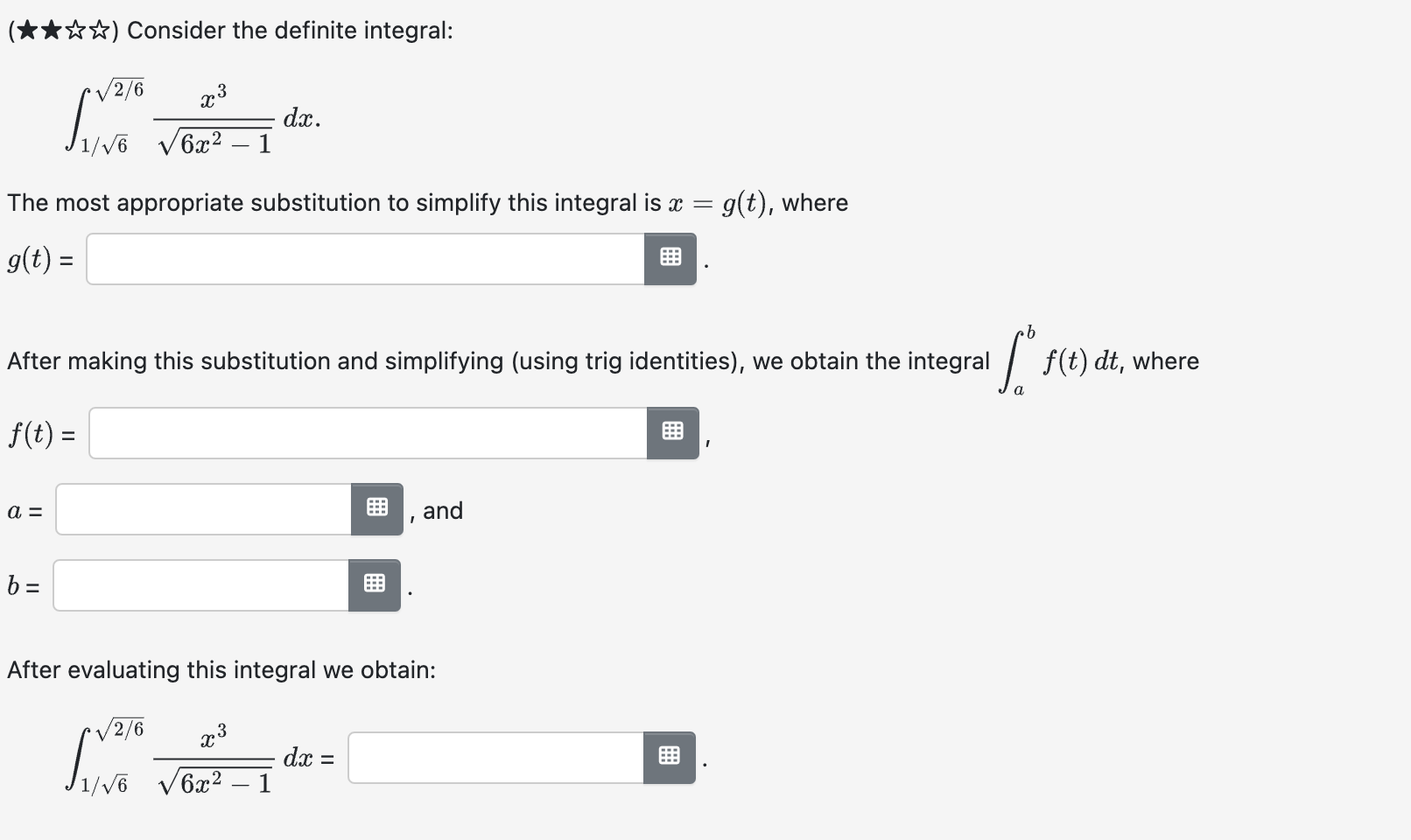
Task: Select the upper bound b input box
Action: 201,584
